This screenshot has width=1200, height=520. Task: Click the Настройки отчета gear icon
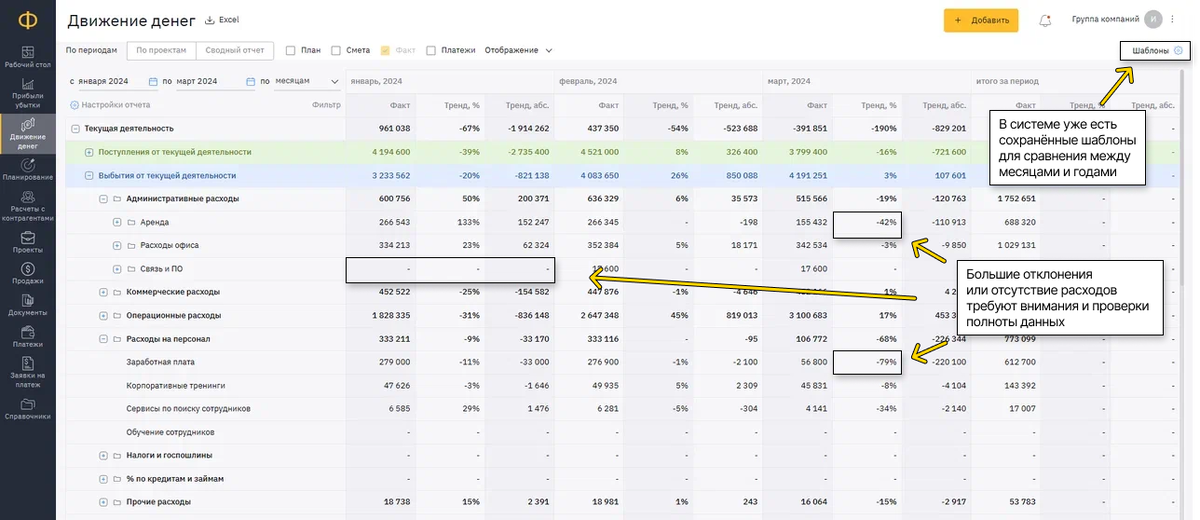tap(74, 105)
